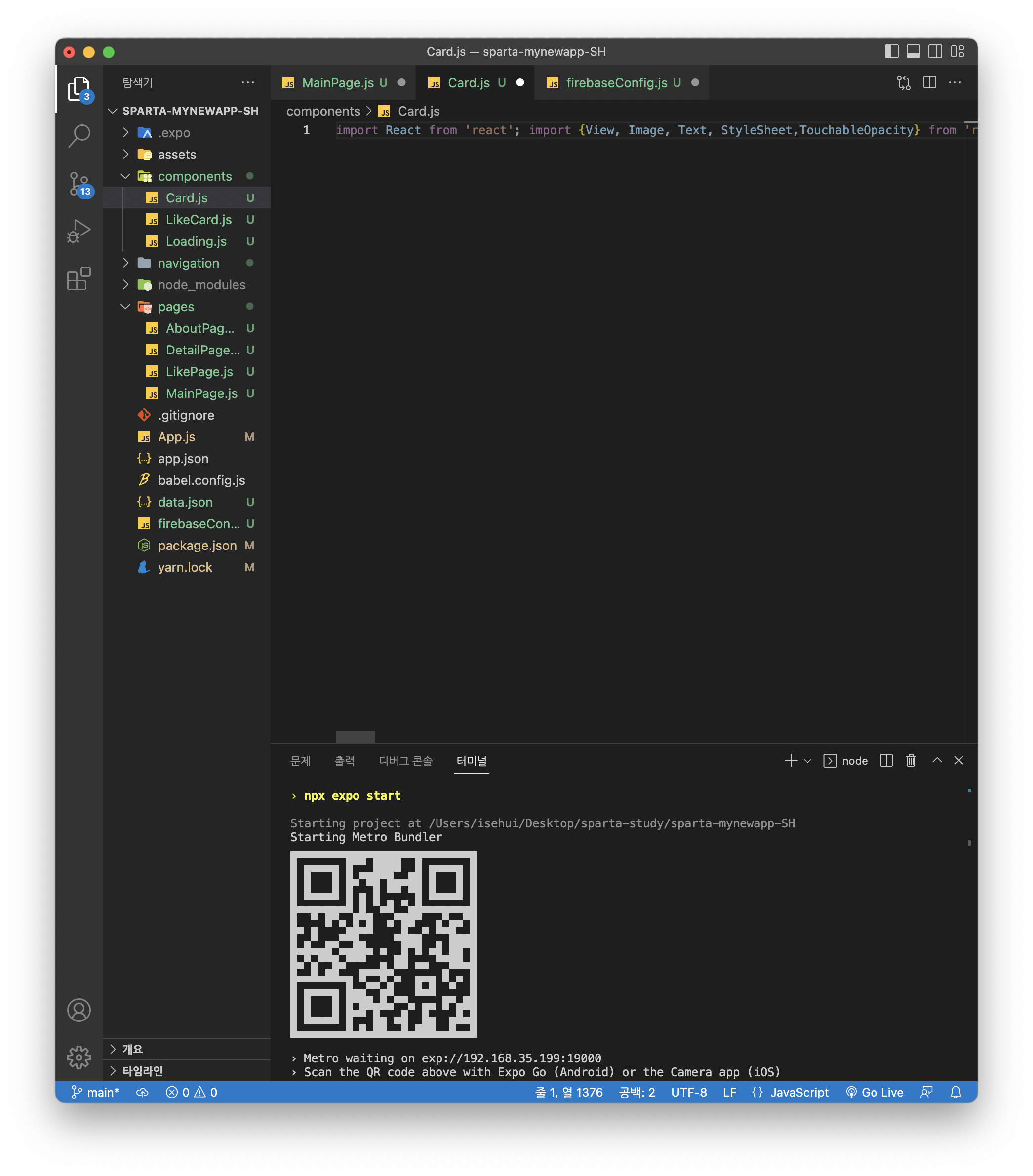
Task: Open the Explorer more actions menu
Action: click(x=248, y=83)
